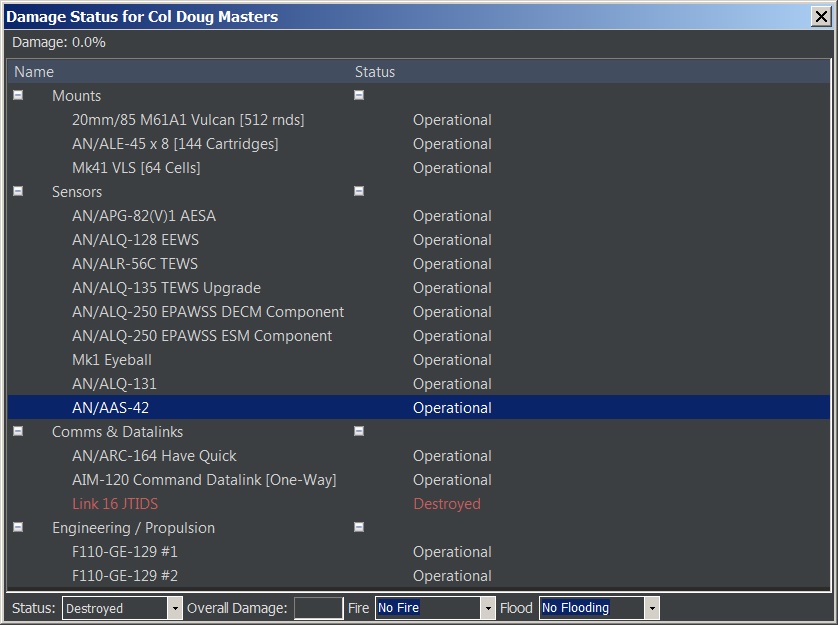Collapse Status column expander for Mounts row
The height and width of the screenshot is (625, 838).
click(x=359, y=95)
